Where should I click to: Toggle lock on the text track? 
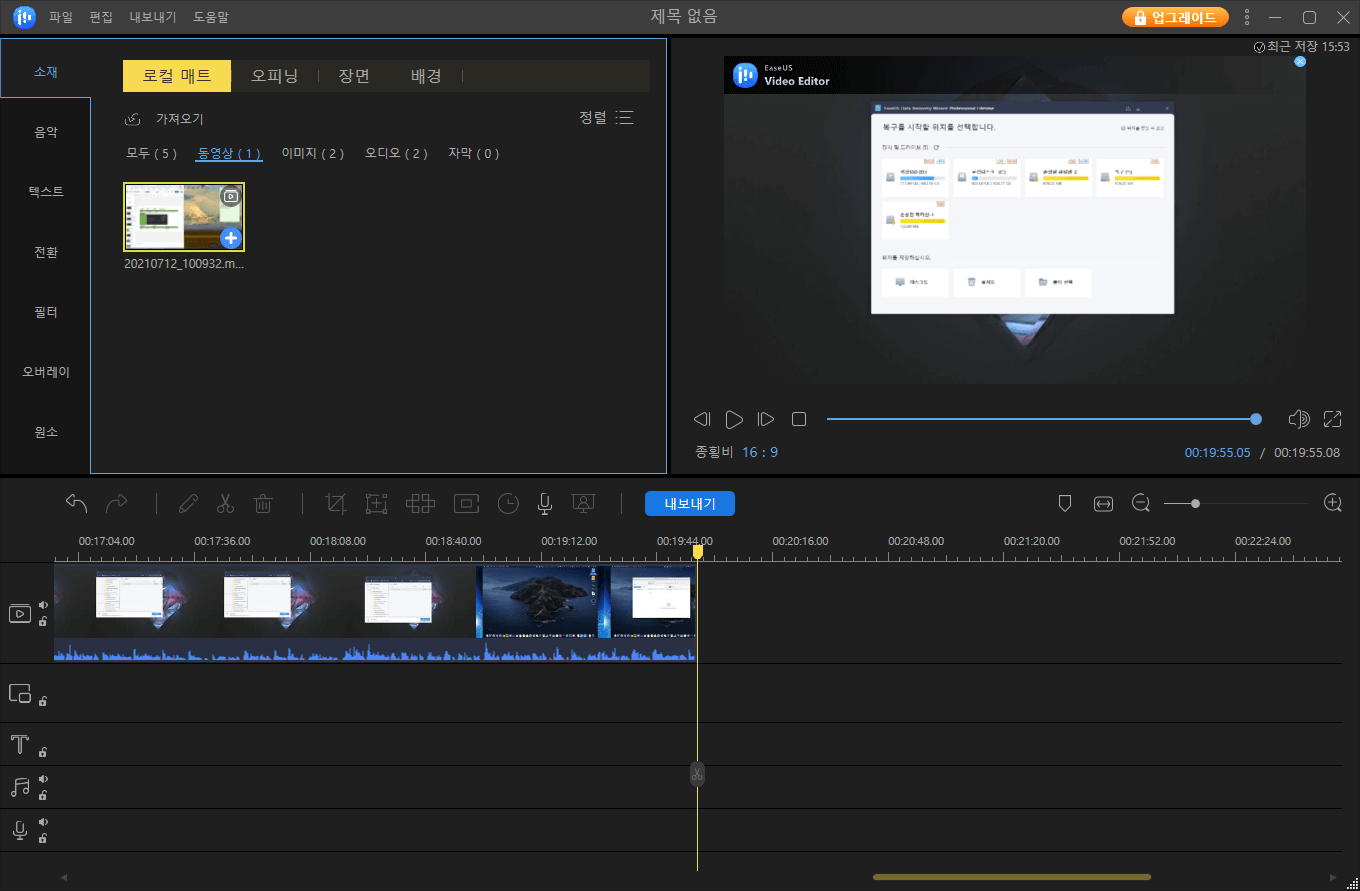tap(43, 752)
